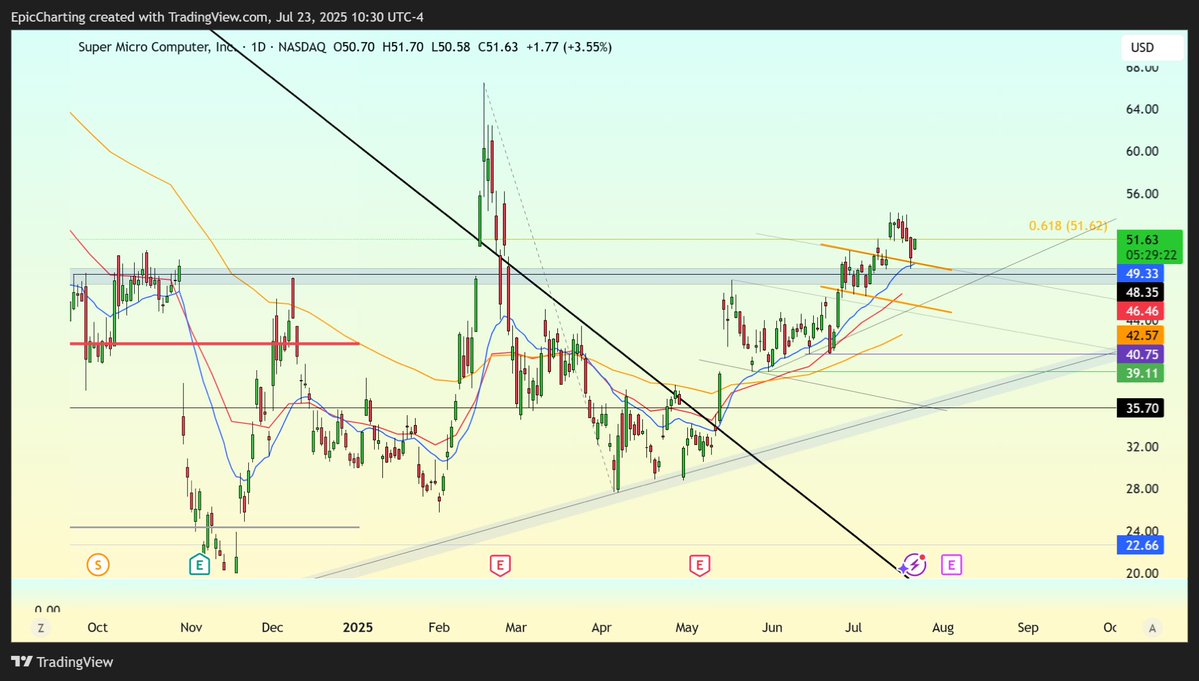Click the 2025 label on the time axis
Viewport: 1199px width, 681px height.
point(358,627)
